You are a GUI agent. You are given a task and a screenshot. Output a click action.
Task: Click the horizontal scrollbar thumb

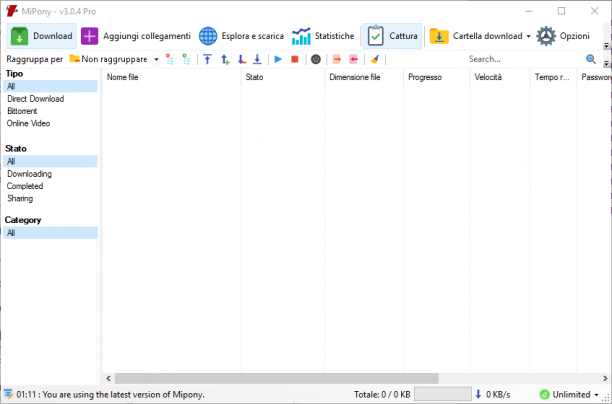coord(276,378)
